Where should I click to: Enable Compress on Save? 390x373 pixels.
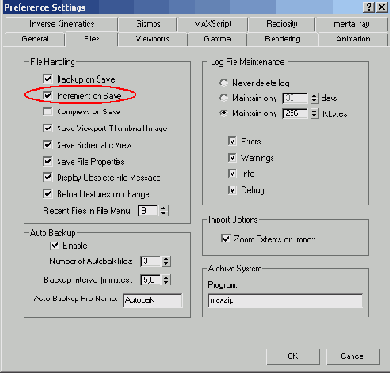pos(48,112)
